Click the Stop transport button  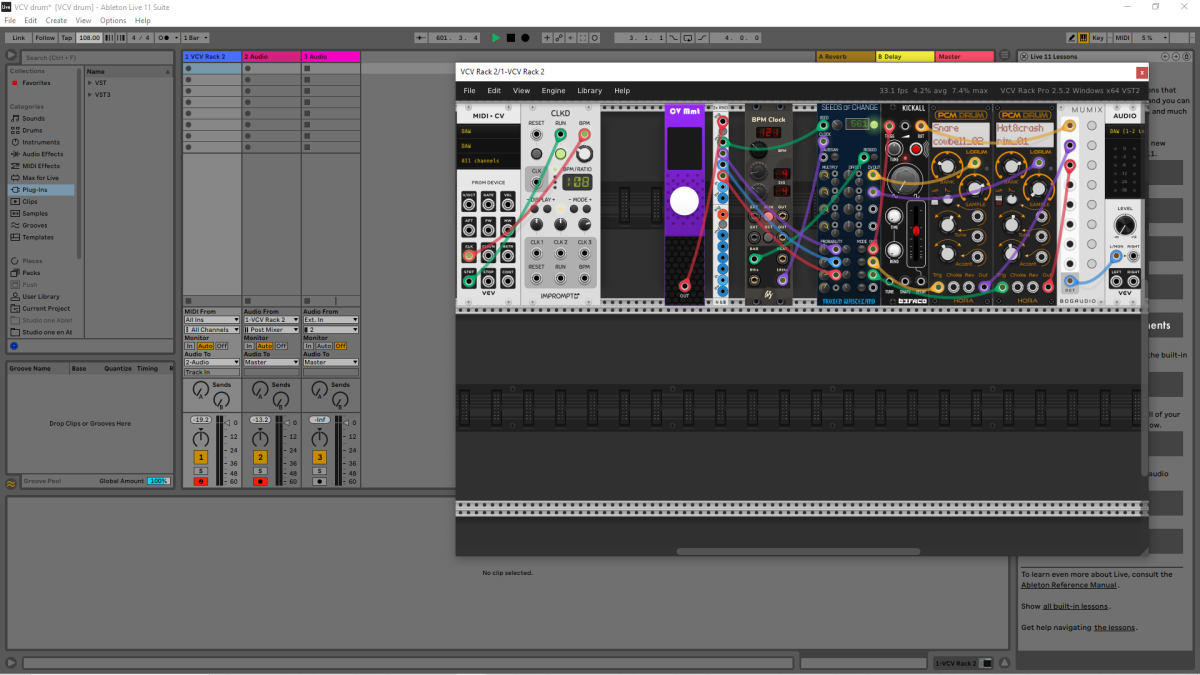point(510,38)
